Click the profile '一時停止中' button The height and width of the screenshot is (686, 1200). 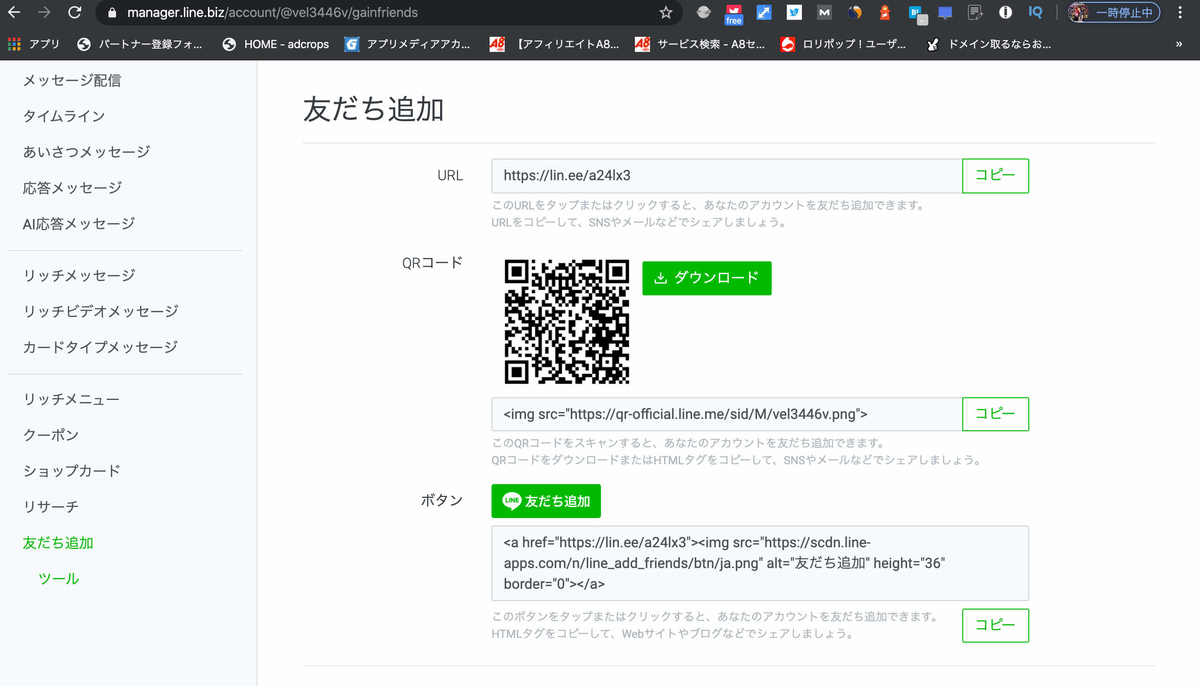[1113, 13]
